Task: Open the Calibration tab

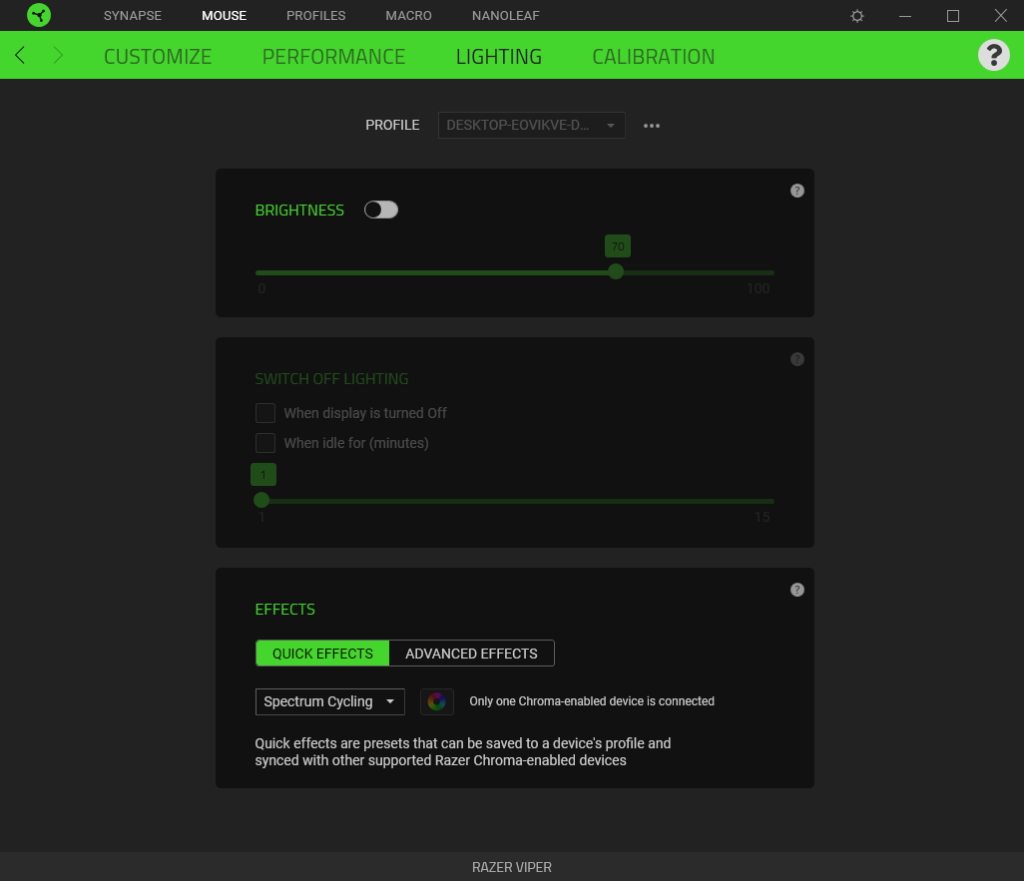Action: point(653,56)
